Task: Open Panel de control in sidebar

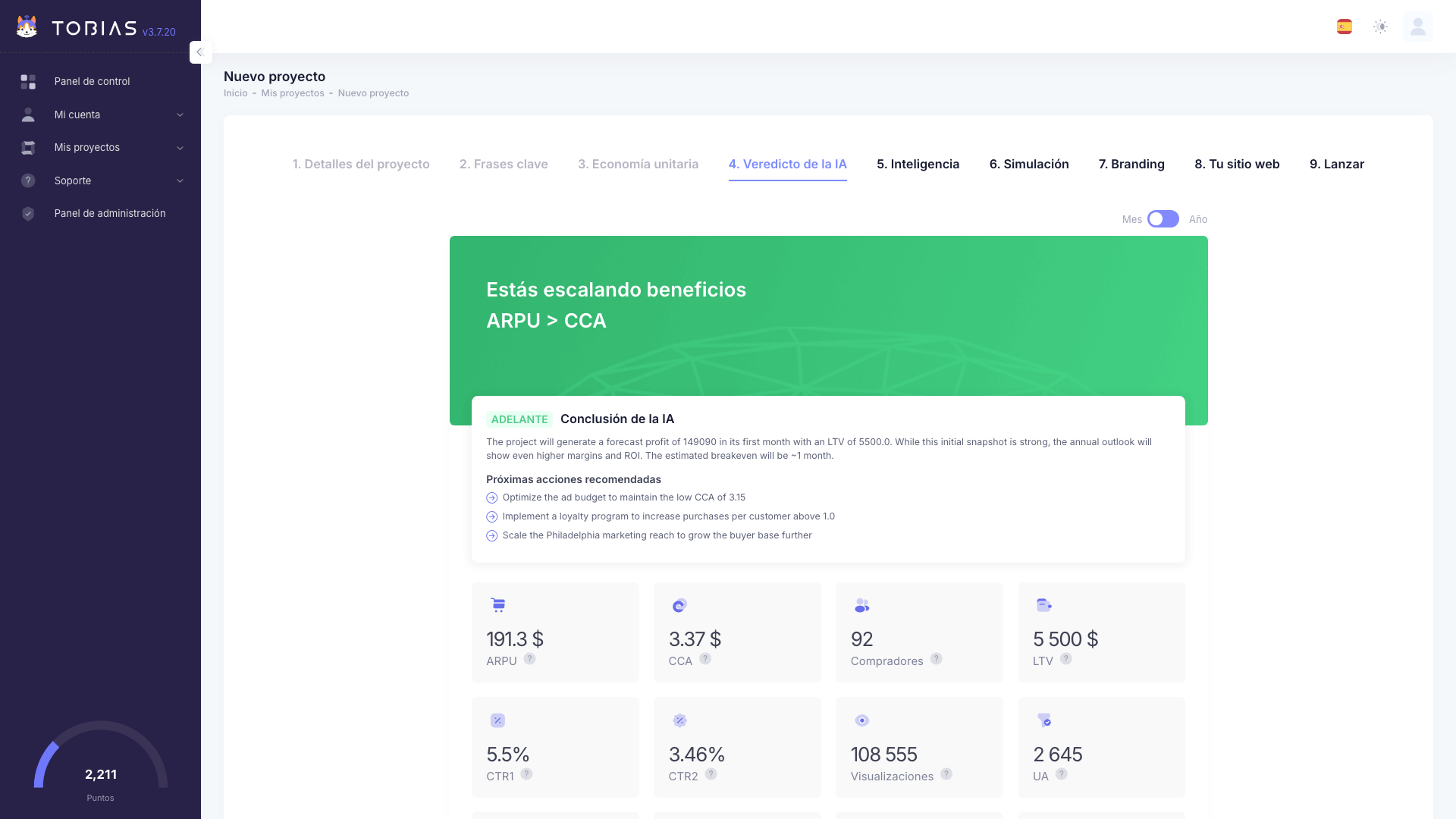Action: [x=100, y=82]
